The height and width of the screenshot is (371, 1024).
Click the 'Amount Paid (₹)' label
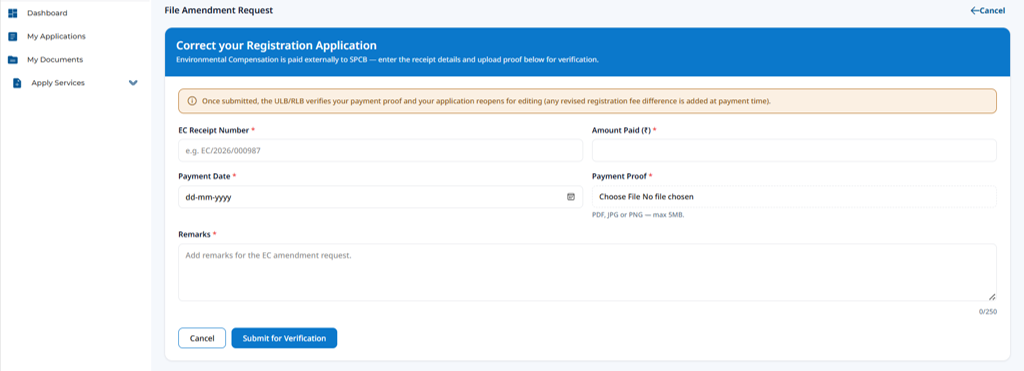pos(621,130)
